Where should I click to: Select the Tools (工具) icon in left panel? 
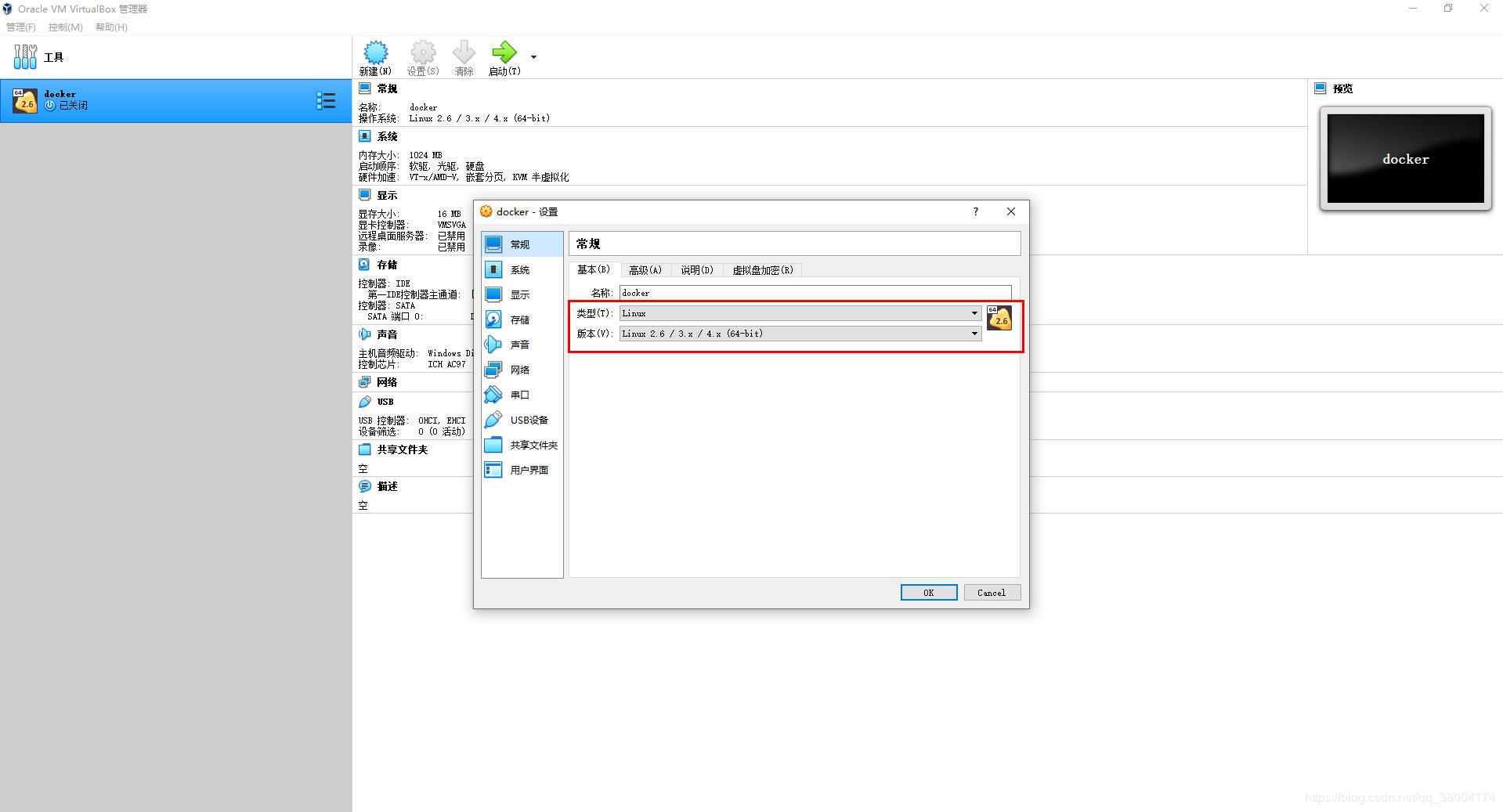(25, 57)
